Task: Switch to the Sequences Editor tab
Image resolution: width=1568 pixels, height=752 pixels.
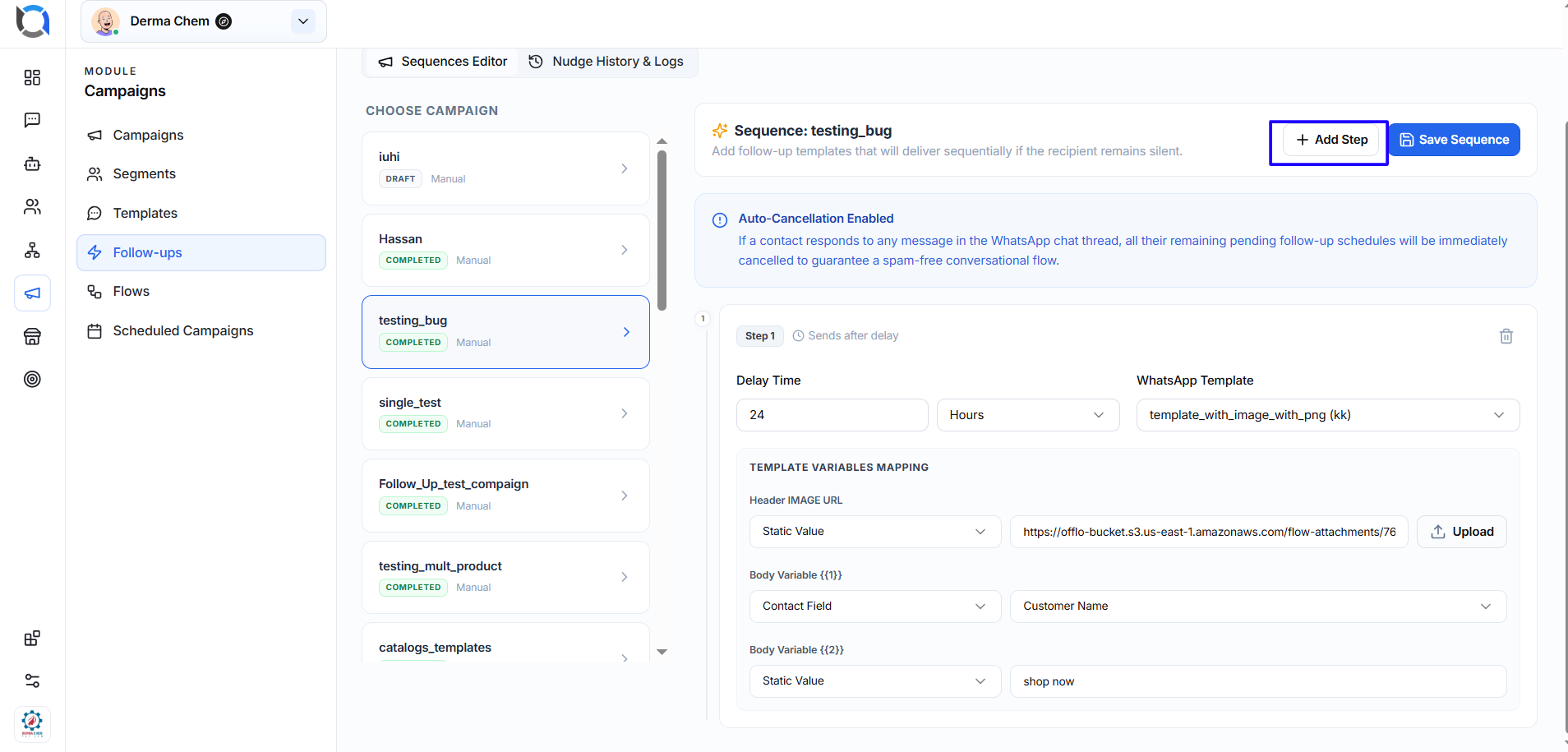Action: tap(442, 62)
